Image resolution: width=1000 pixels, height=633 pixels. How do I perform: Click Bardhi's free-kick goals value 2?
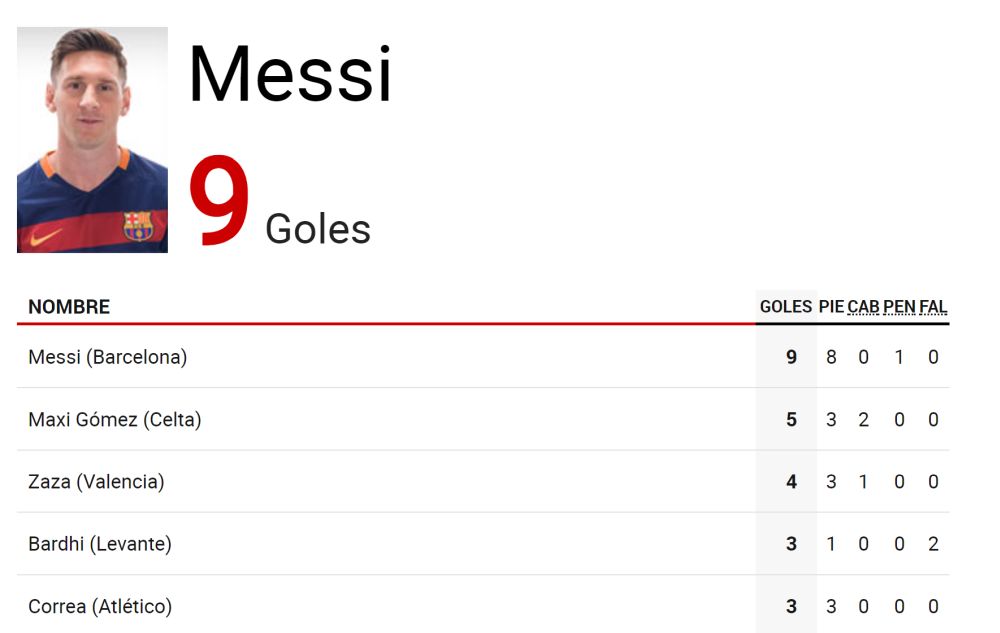point(933,544)
